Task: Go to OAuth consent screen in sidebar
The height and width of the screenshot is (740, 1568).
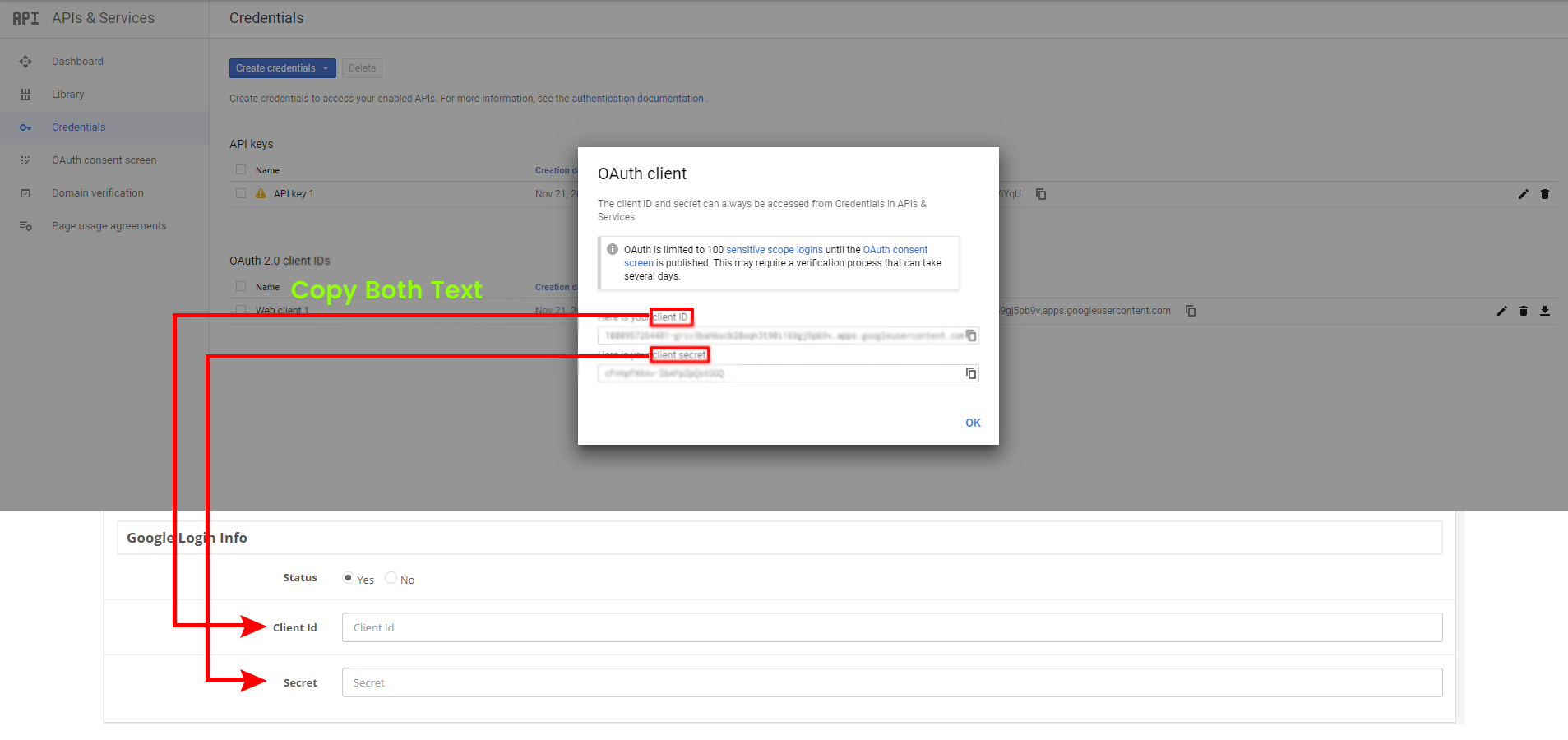Action: (104, 160)
